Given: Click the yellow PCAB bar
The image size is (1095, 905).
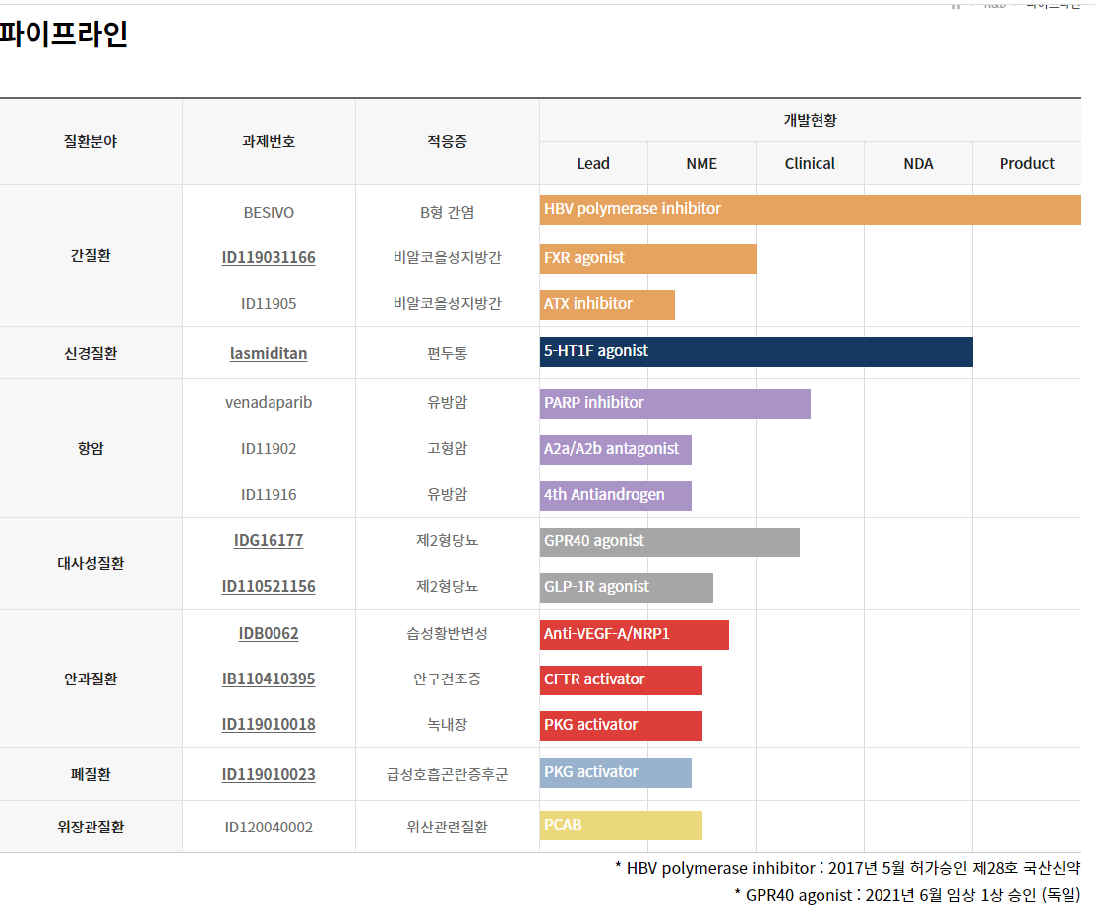Looking at the screenshot, I should [x=621, y=825].
